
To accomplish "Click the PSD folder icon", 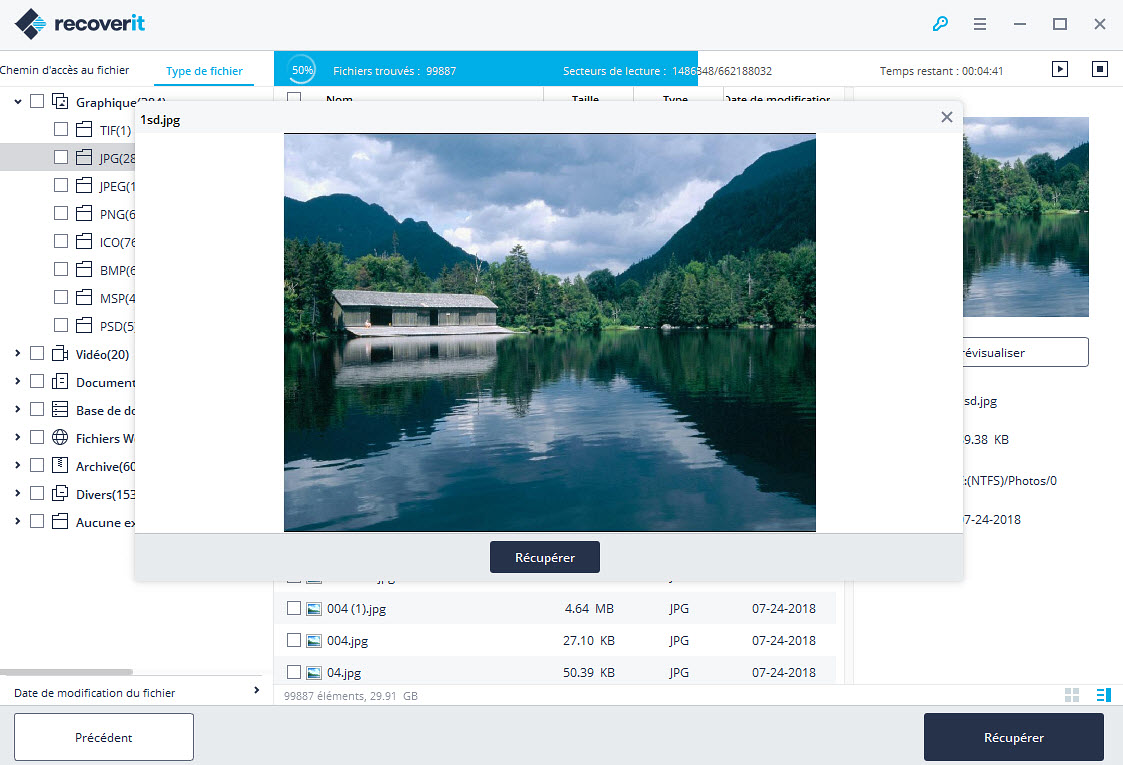I will (84, 325).
